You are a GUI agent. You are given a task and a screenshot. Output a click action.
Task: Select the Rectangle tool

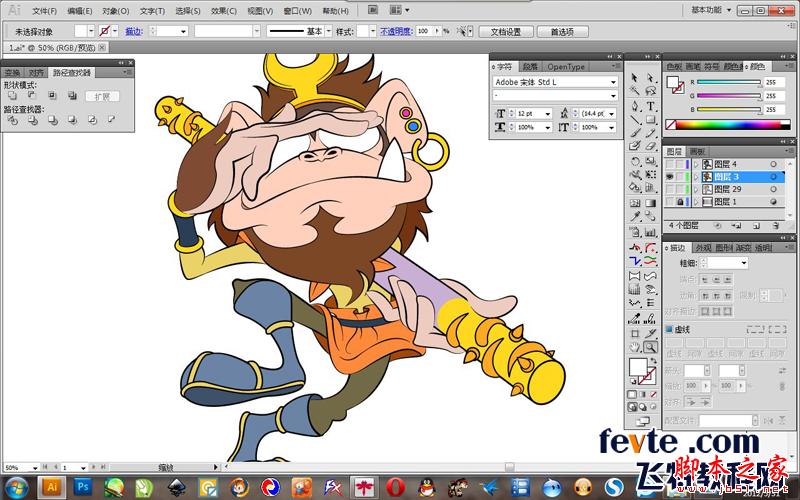click(651, 120)
